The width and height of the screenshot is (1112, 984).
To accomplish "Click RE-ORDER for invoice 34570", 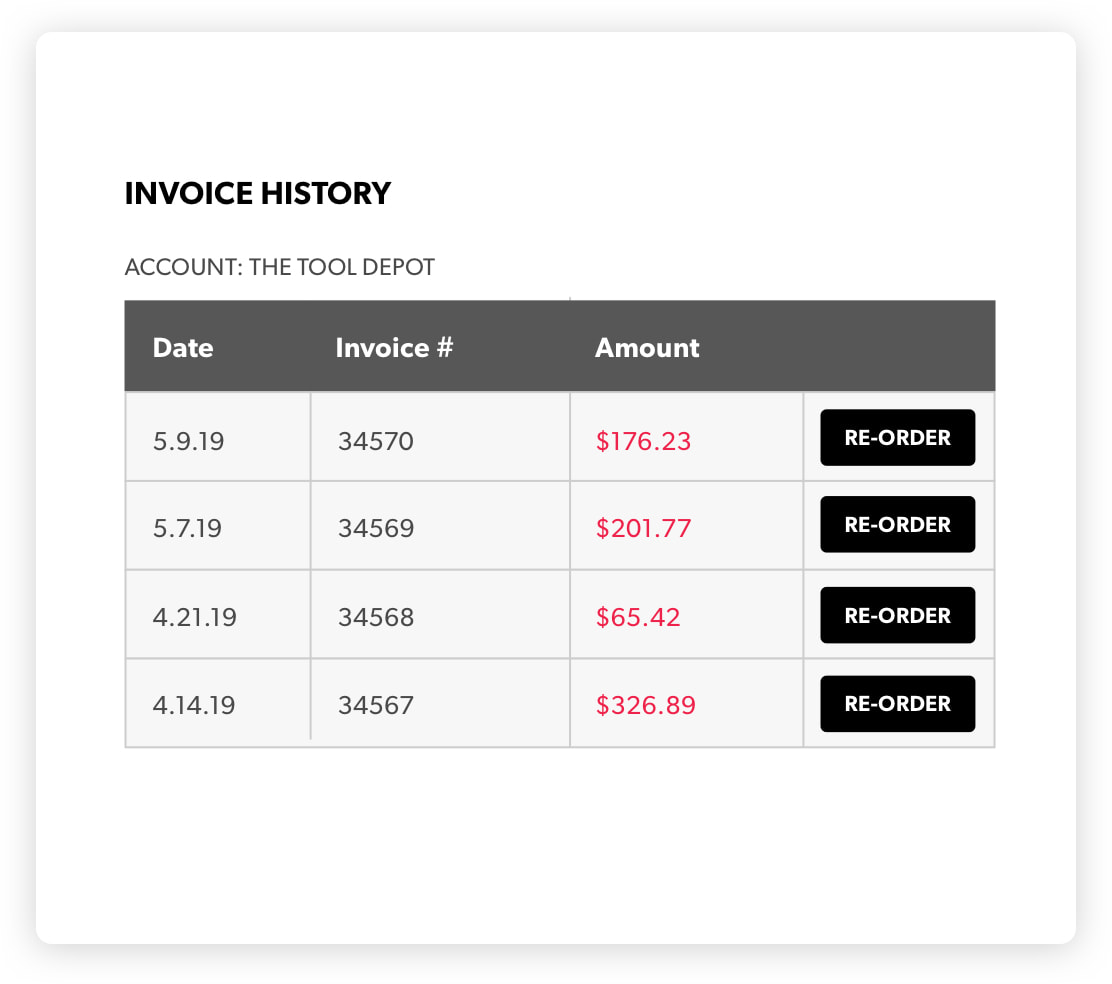I will (897, 438).
